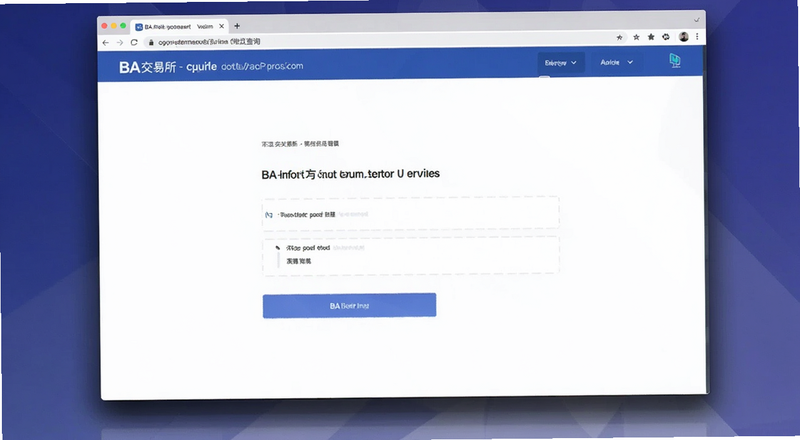Screen dimensions: 800x440
Task: Click the blue favicon on the BA tab
Action: (x=139, y=27)
